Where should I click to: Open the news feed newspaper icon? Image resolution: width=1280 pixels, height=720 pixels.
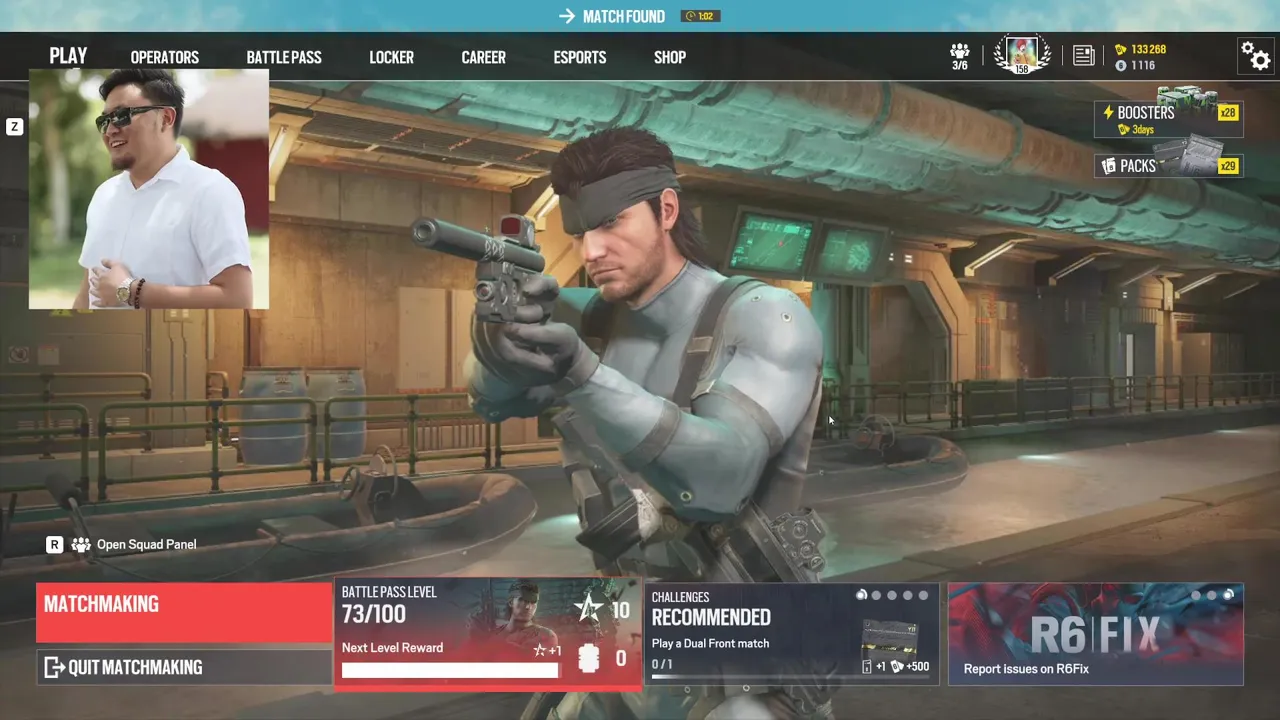tap(1083, 55)
